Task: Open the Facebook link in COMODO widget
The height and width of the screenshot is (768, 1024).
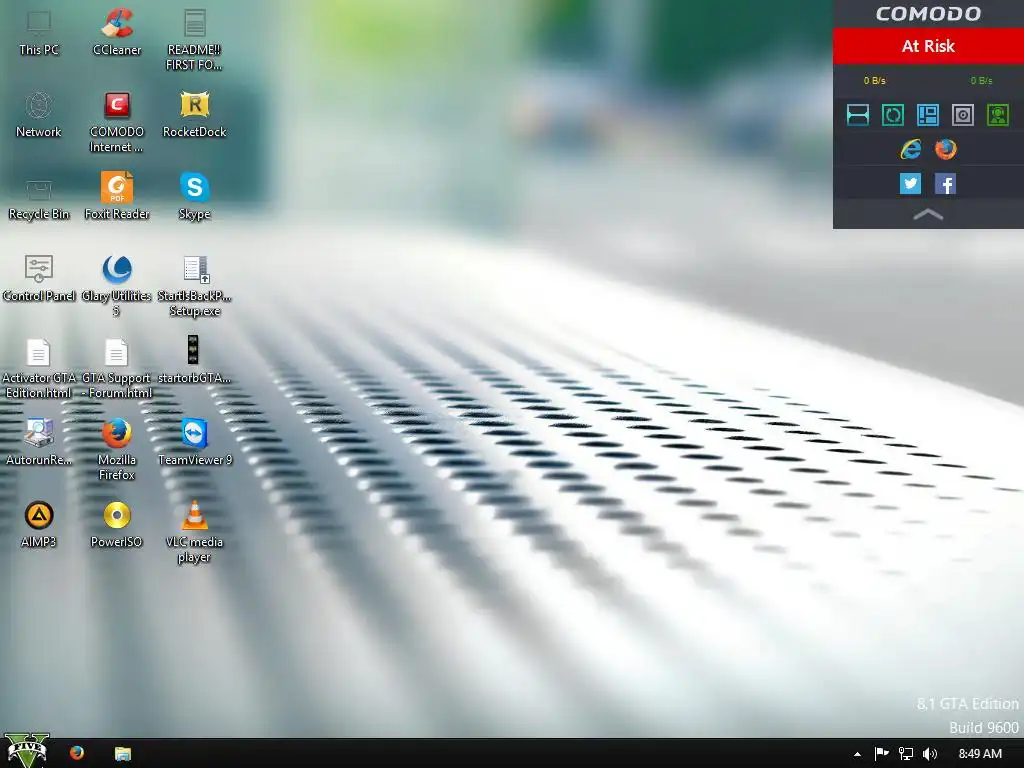Action: pos(946,184)
